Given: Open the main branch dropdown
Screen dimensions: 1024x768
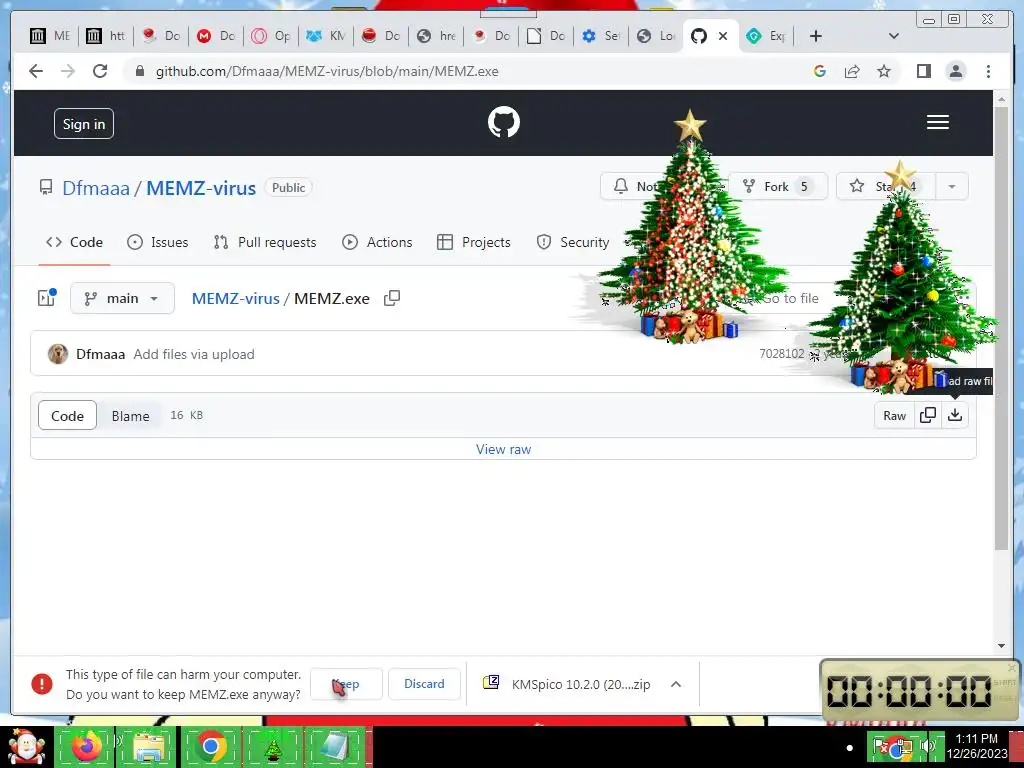Looking at the screenshot, I should [x=122, y=298].
